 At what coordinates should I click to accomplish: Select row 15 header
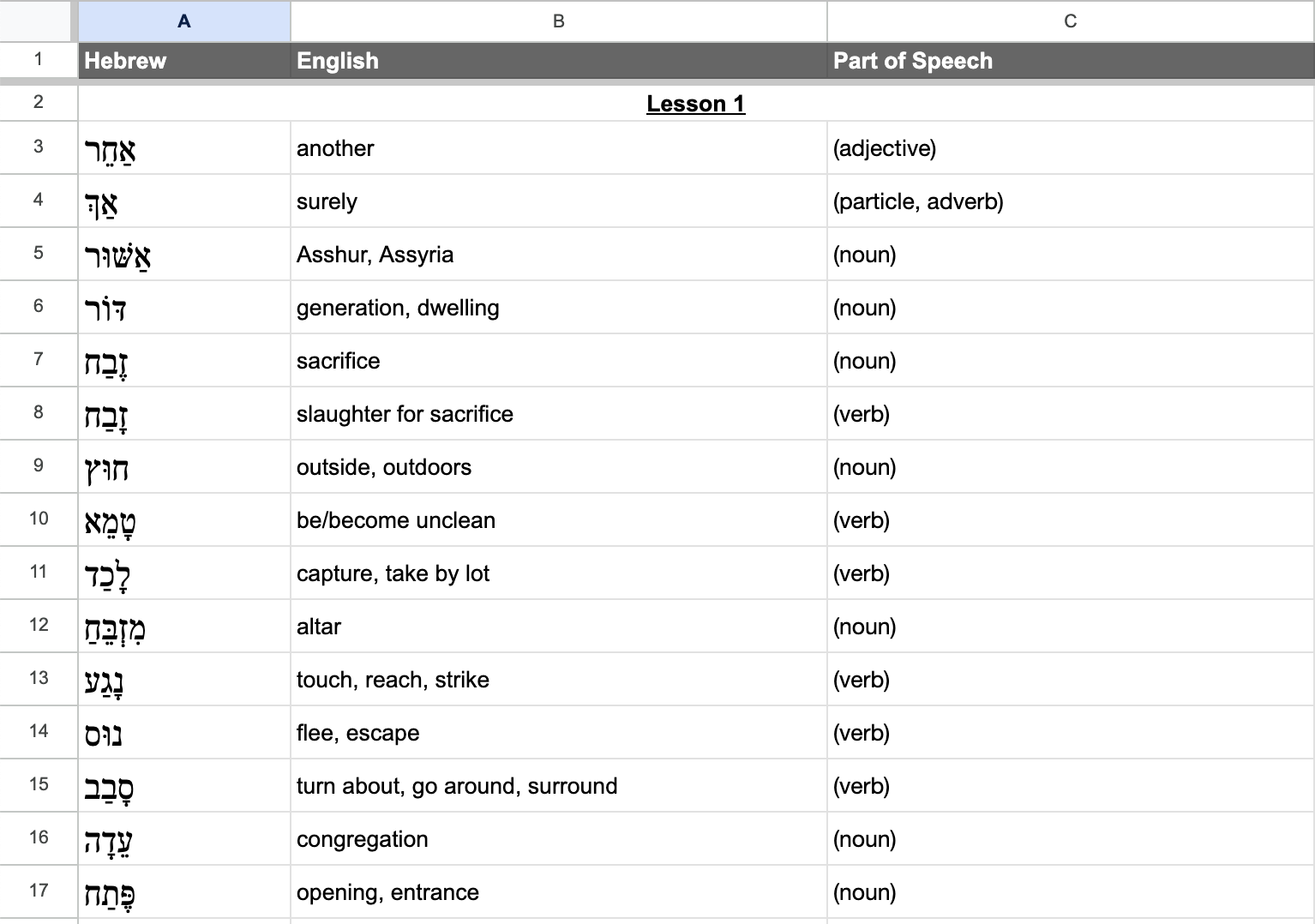point(39,785)
